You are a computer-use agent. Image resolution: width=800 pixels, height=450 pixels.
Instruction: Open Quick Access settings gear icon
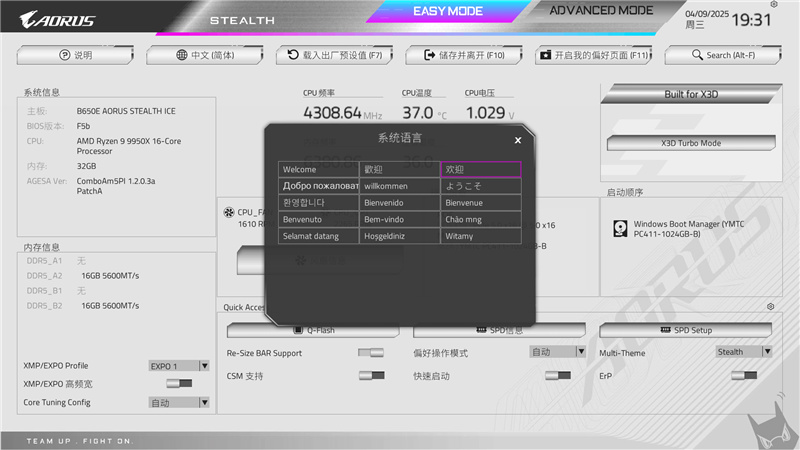[770, 307]
